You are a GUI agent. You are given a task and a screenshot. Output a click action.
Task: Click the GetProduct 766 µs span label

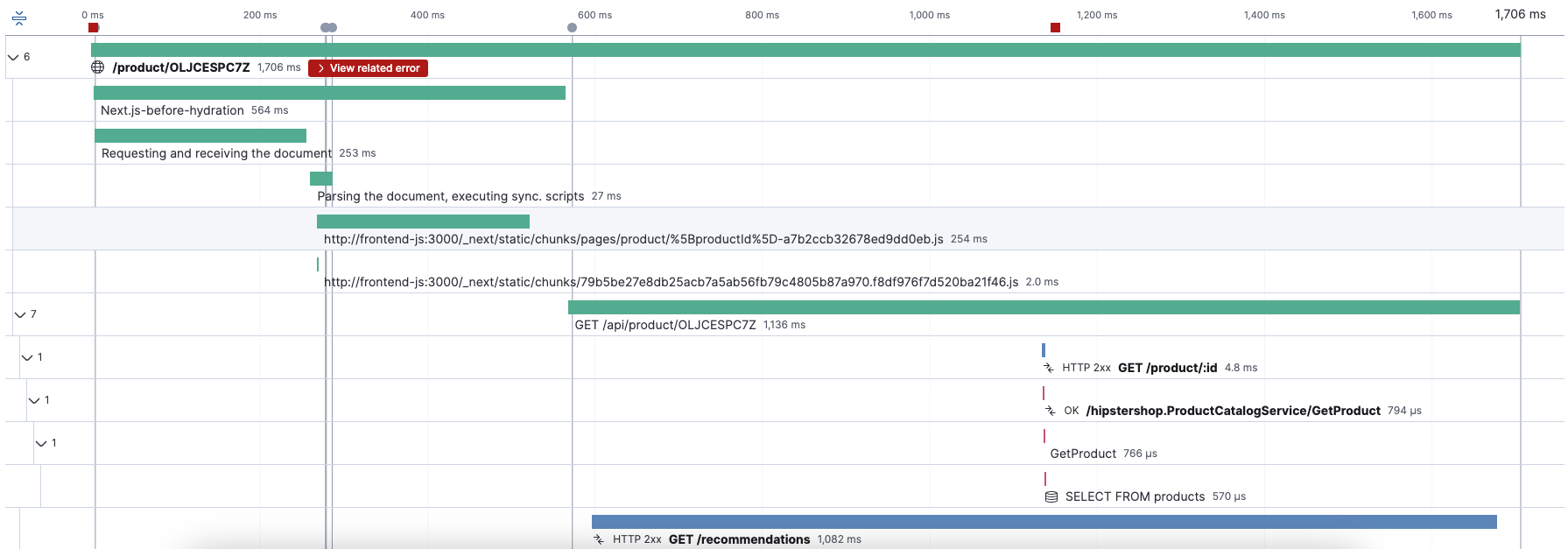1083,454
